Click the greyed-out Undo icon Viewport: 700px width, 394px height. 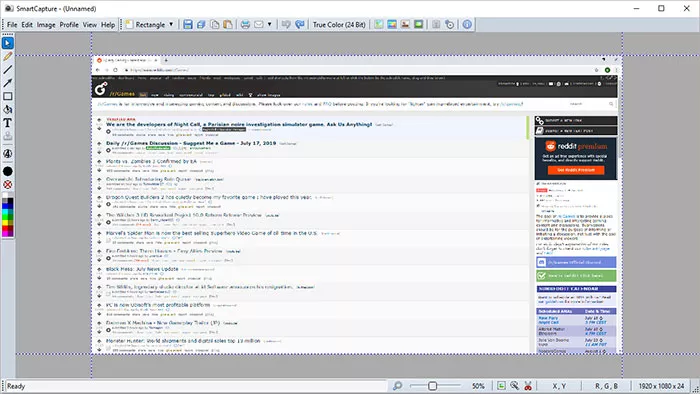pos(286,25)
